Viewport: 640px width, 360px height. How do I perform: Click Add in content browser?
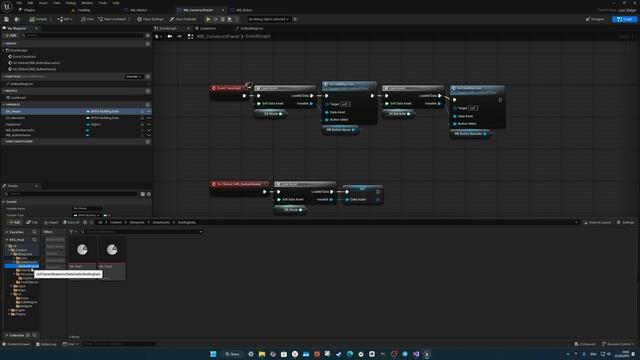click(14, 222)
